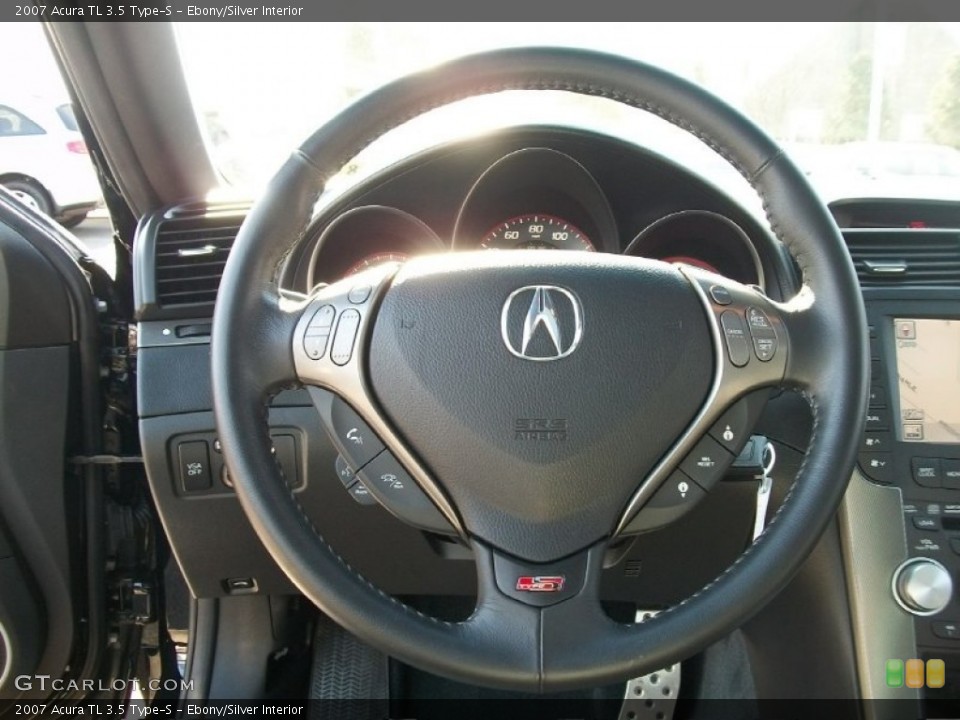Click the navigation map screen
This screenshot has width=960, height=720.
(926, 380)
